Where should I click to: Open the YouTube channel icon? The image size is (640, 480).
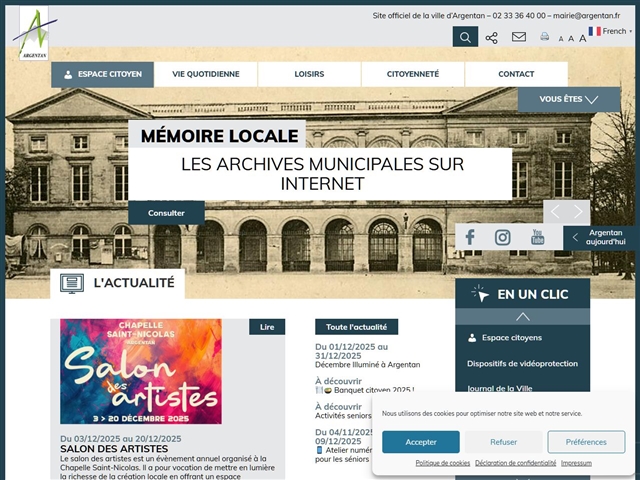pyautogui.click(x=537, y=237)
